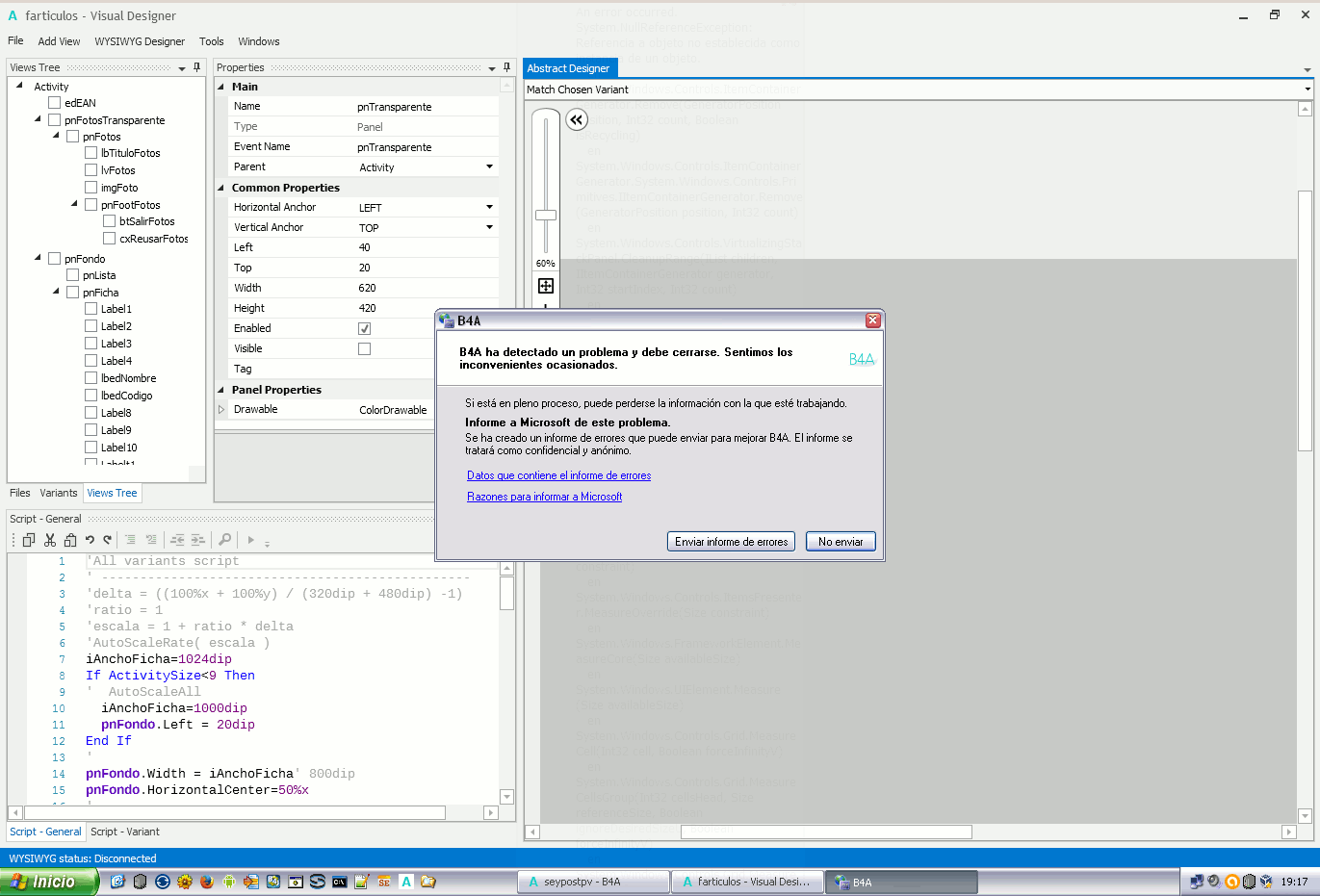
Task: Click the Undo arrow icon
Action: pos(90,540)
